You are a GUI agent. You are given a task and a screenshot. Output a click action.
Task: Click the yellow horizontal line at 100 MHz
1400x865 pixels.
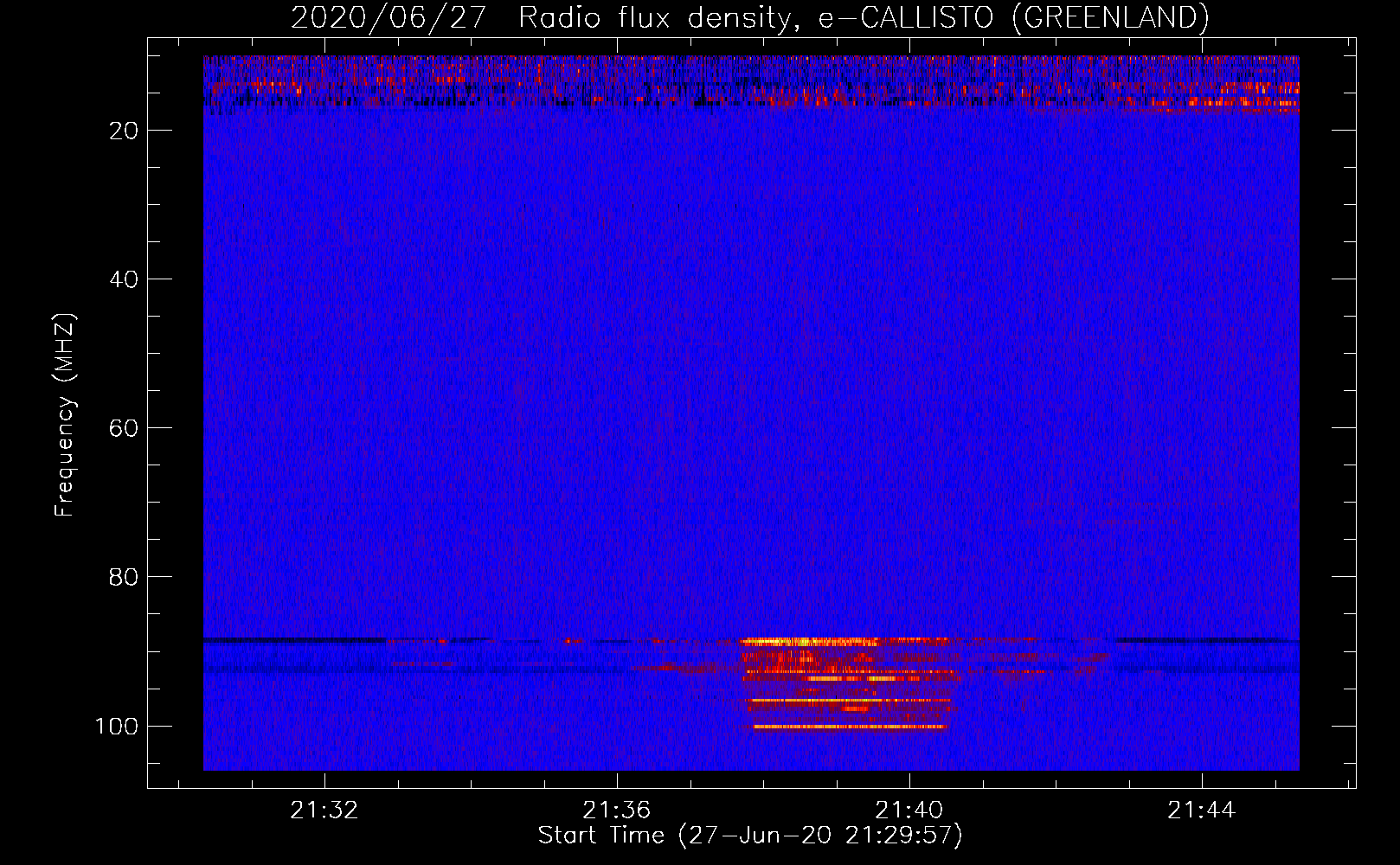[850, 727]
